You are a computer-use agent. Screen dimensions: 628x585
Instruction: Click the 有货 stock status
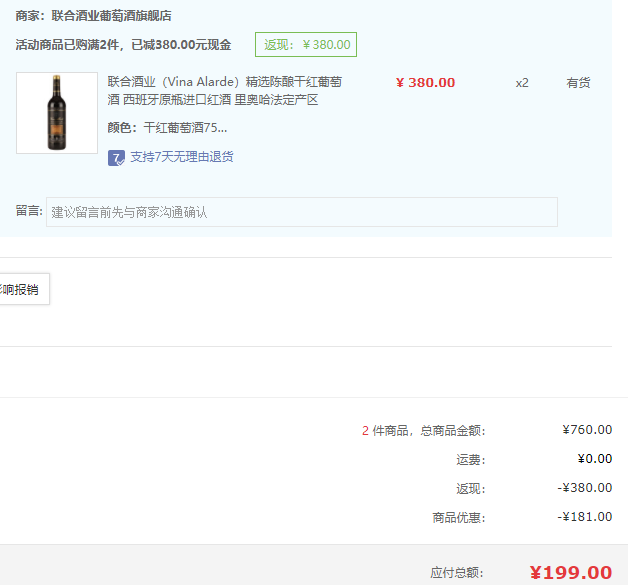tap(578, 83)
